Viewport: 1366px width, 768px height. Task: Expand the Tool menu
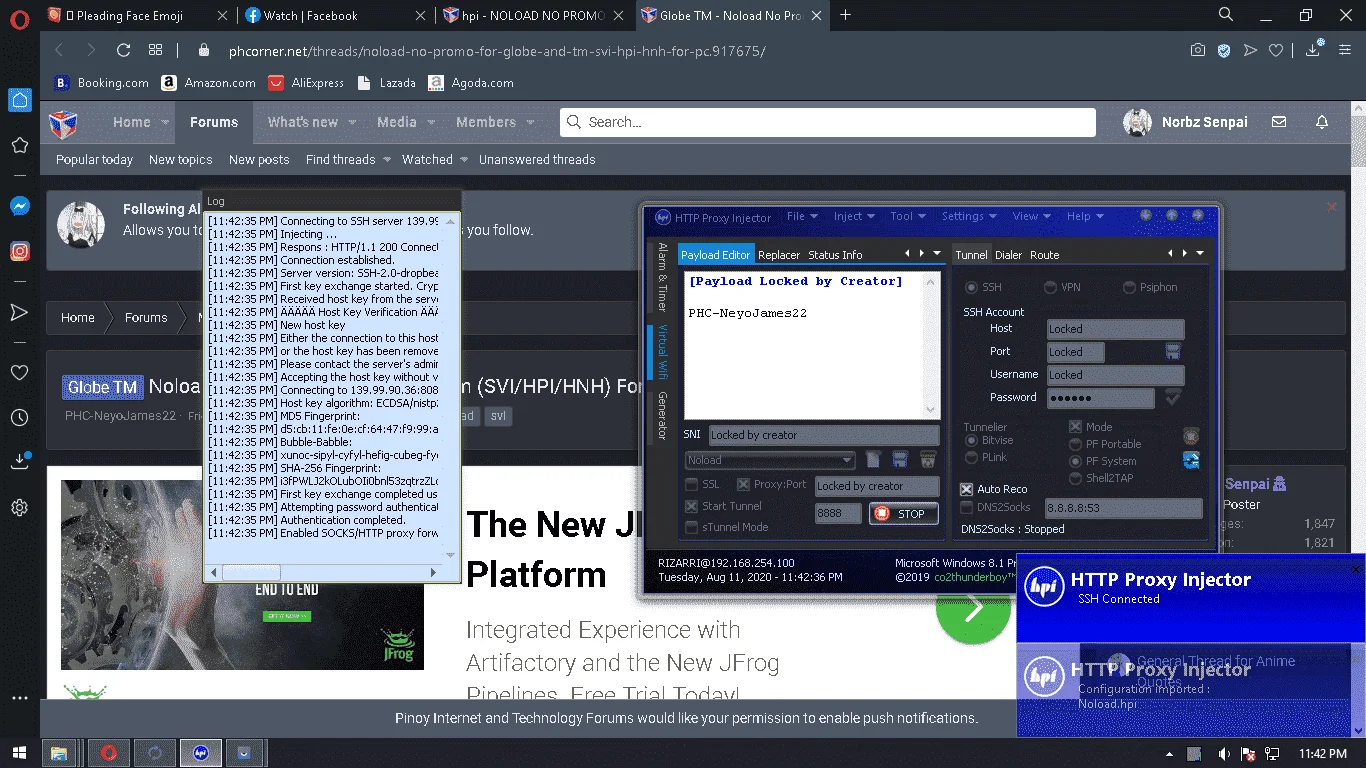click(908, 217)
